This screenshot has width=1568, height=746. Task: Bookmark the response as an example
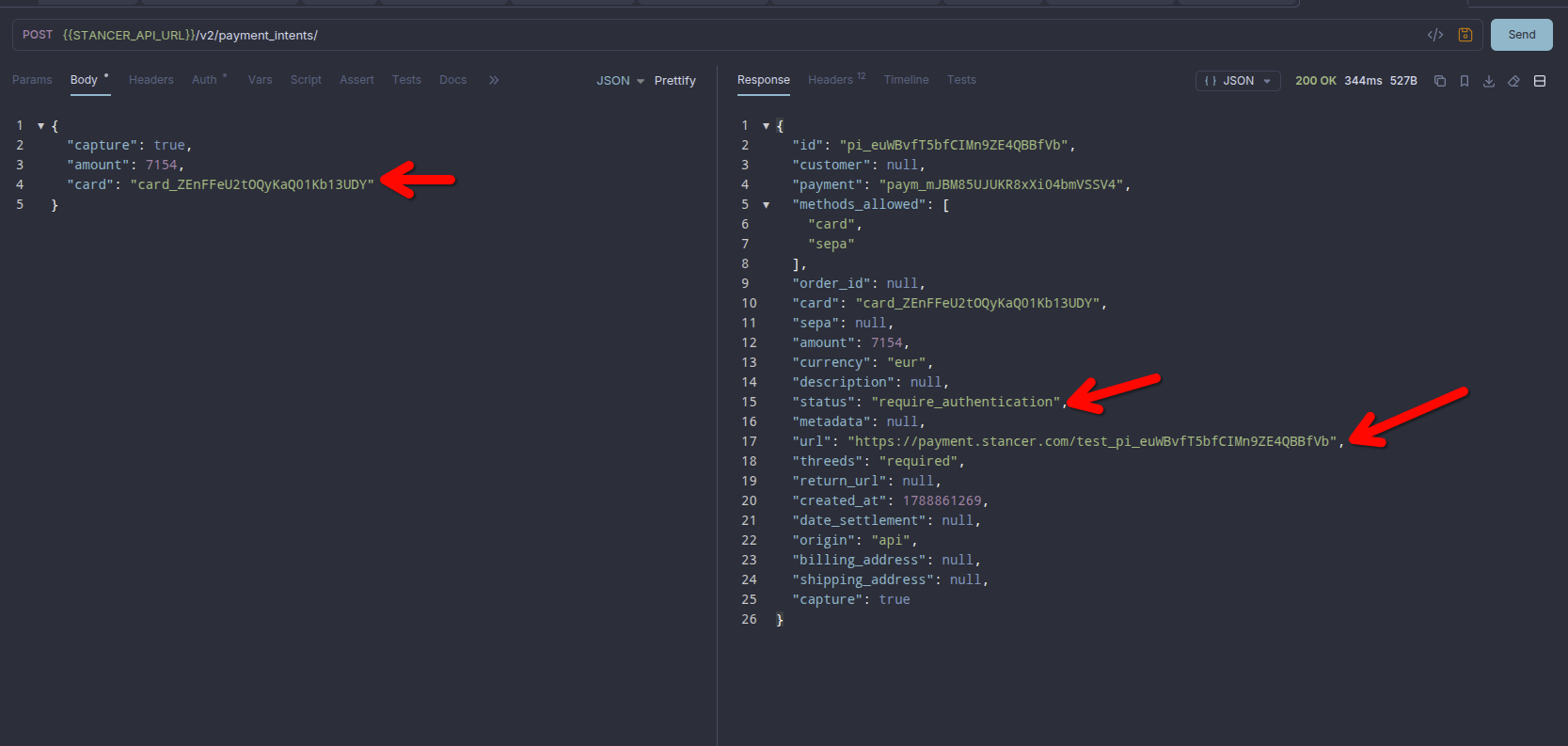click(x=1465, y=81)
